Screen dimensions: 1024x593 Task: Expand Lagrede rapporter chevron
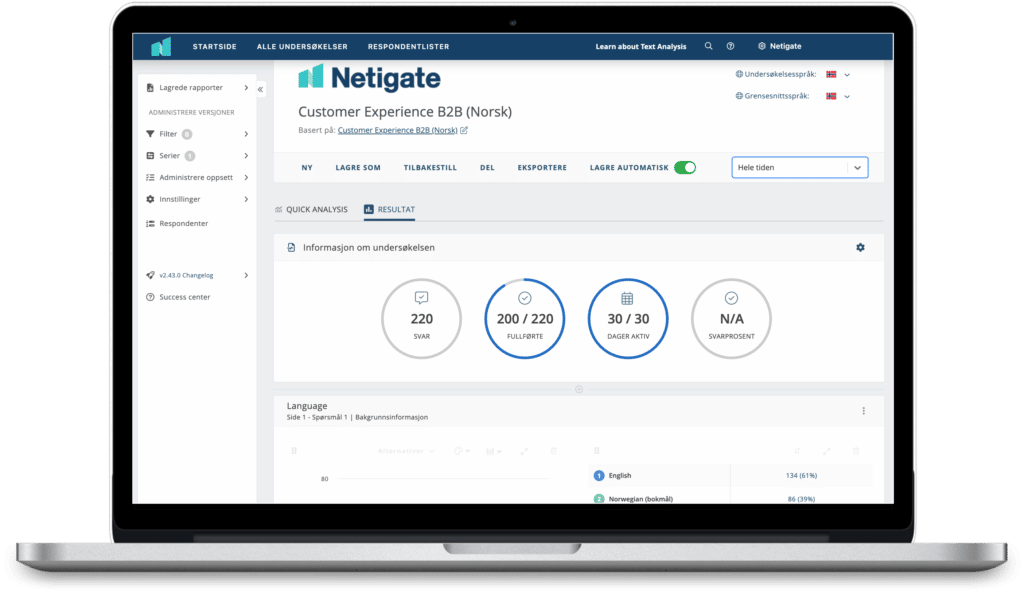click(x=246, y=88)
